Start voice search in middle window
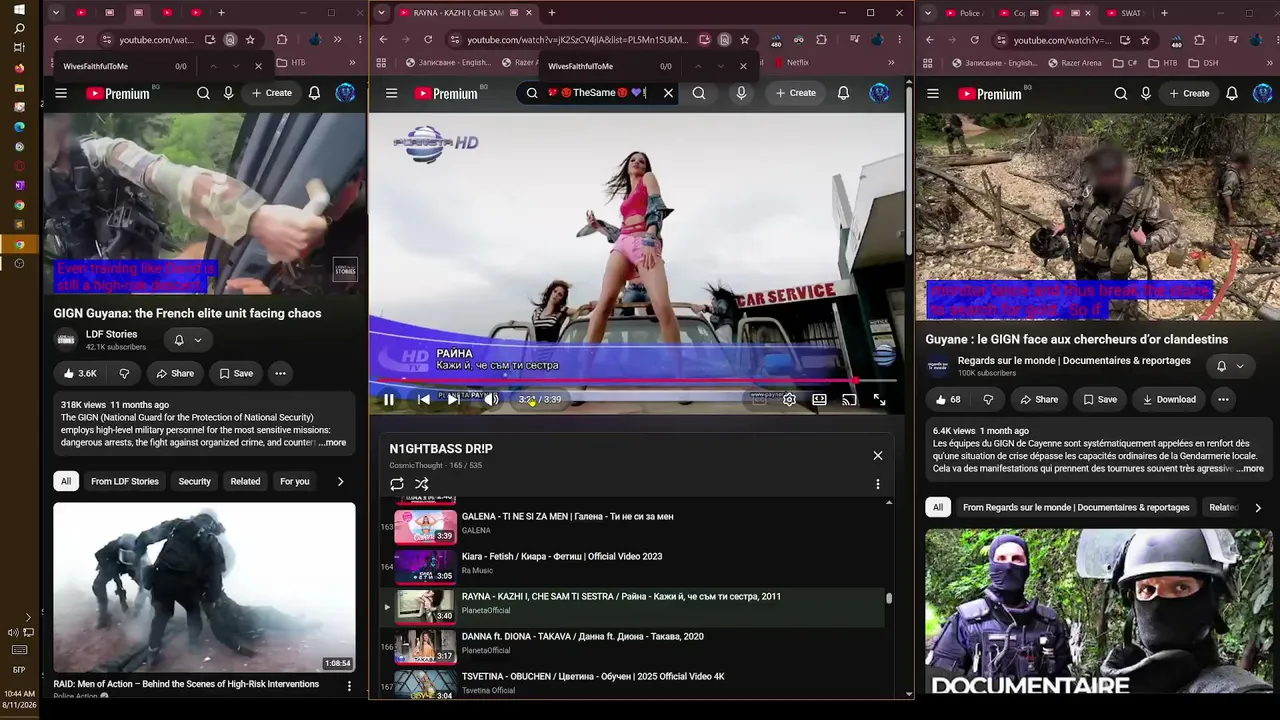The image size is (1280, 720). click(741, 93)
